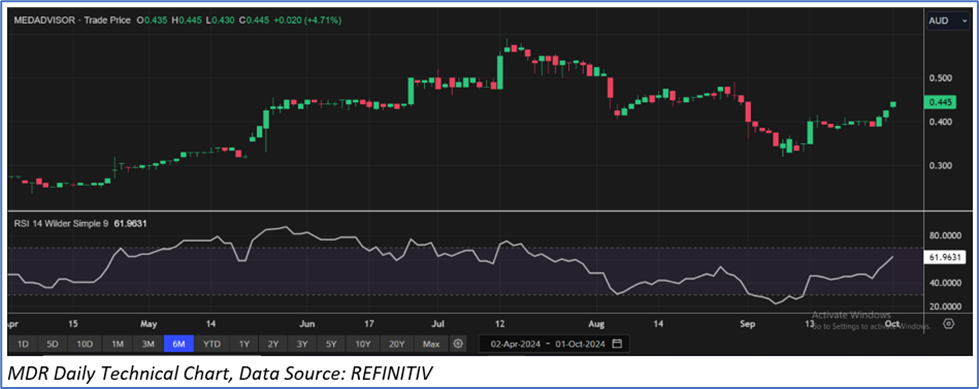Open the calendar date picker icon
979x389 pixels.
point(617,343)
